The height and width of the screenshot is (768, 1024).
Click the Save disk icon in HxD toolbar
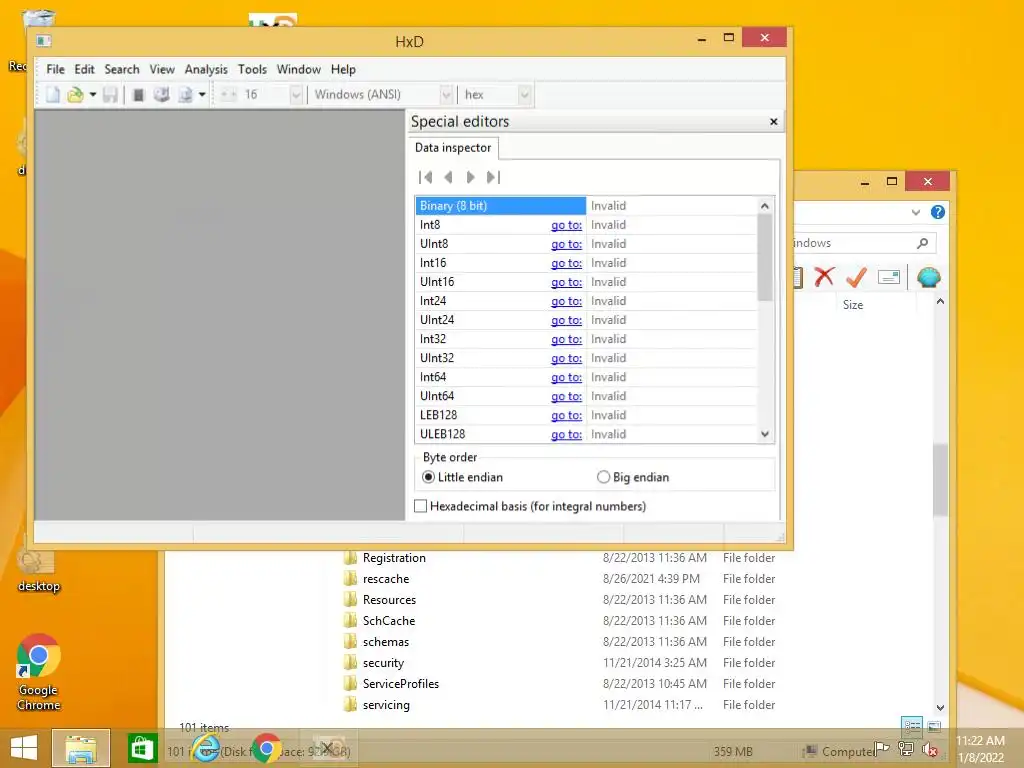[x=110, y=95]
